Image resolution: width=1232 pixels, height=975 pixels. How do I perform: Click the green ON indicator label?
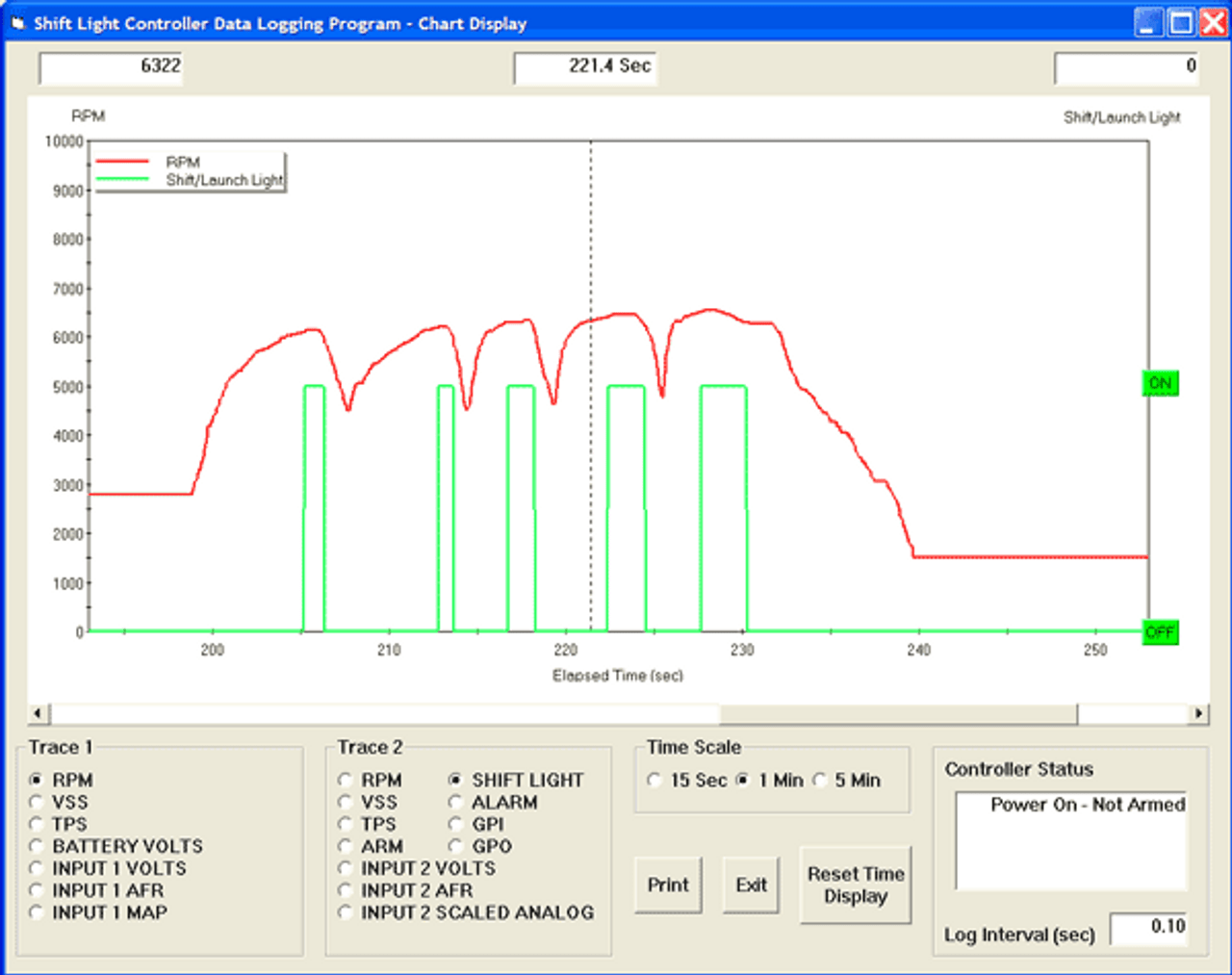coord(1160,383)
